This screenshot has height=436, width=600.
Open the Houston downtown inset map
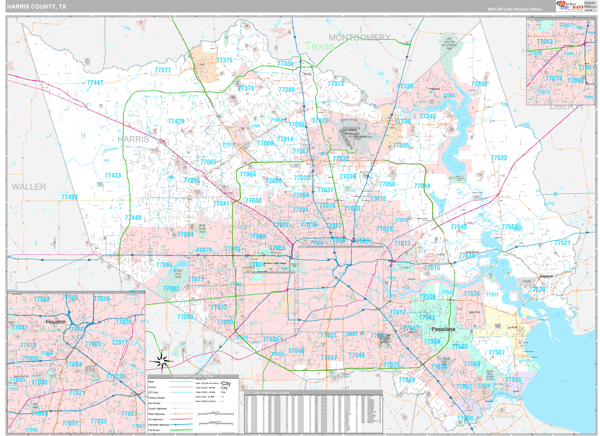(x=76, y=361)
